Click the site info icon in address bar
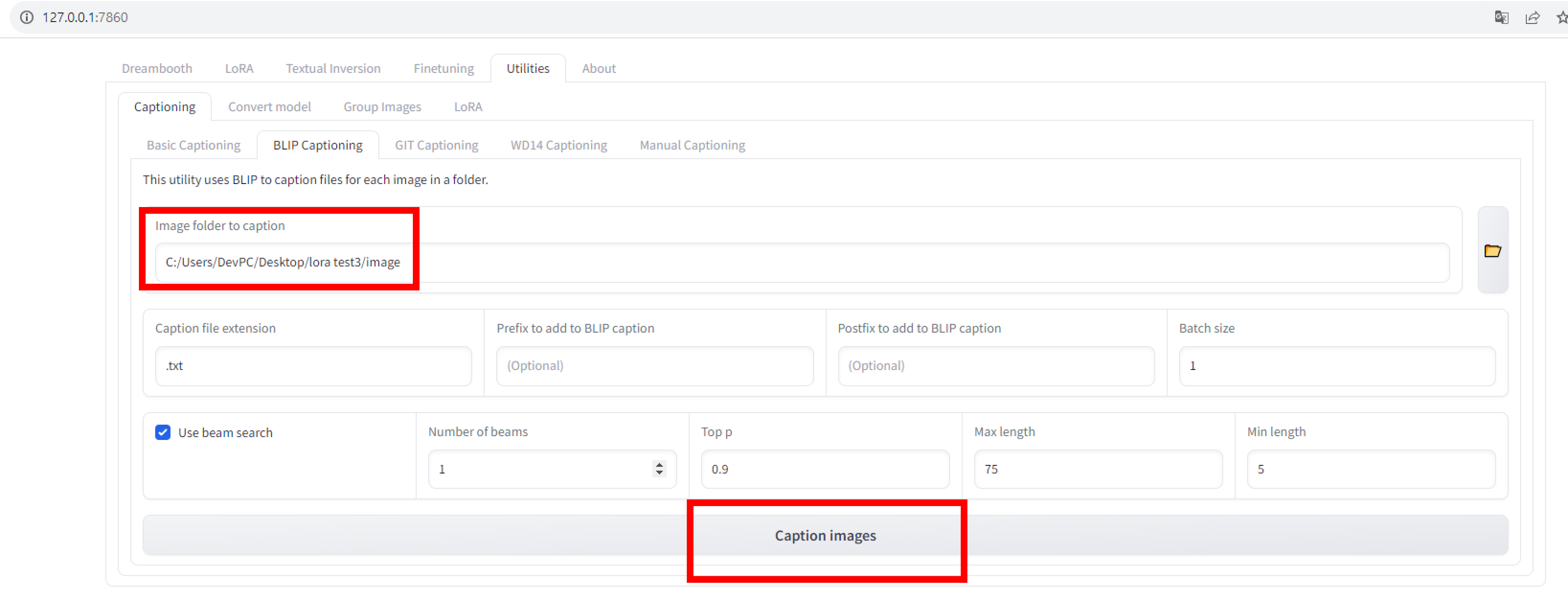Image resolution: width=1568 pixels, height=601 pixels. (x=27, y=17)
